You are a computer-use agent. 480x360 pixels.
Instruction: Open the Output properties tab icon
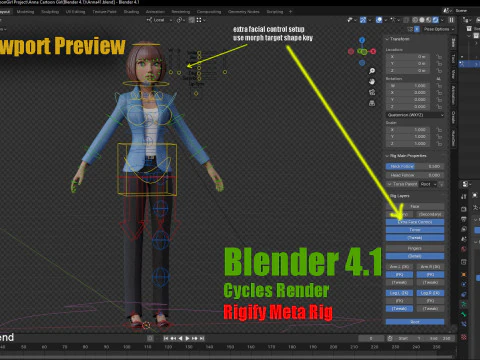pos(464,219)
